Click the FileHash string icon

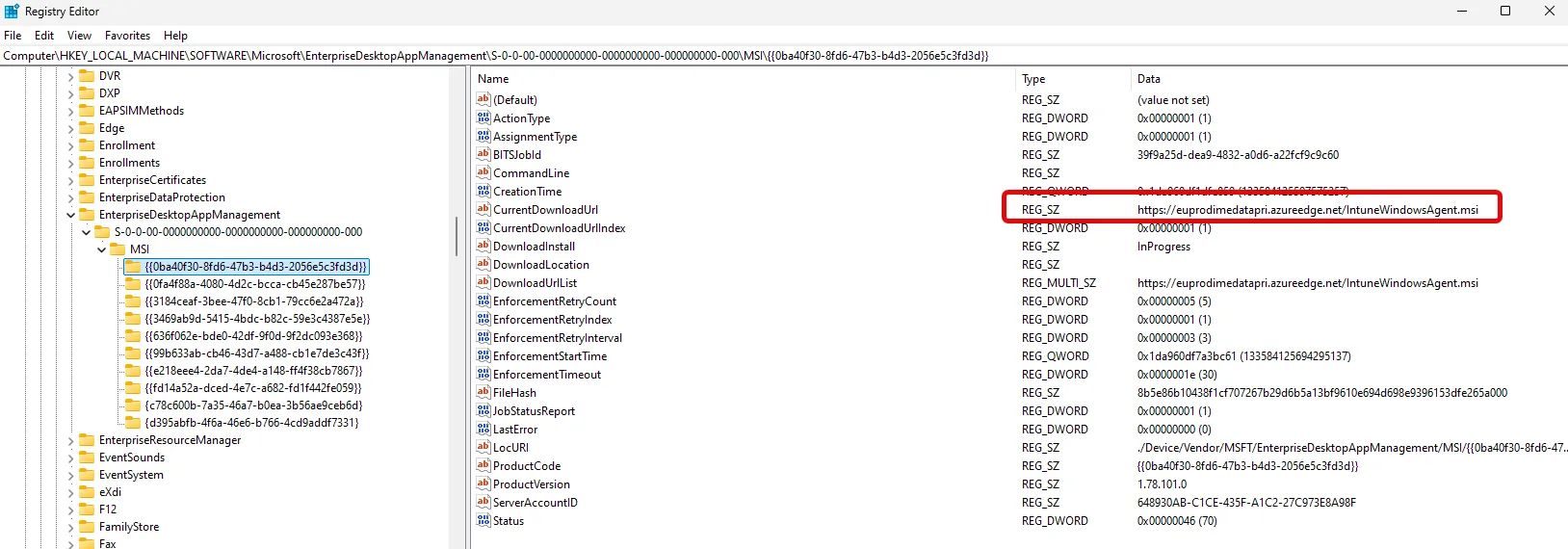point(483,392)
